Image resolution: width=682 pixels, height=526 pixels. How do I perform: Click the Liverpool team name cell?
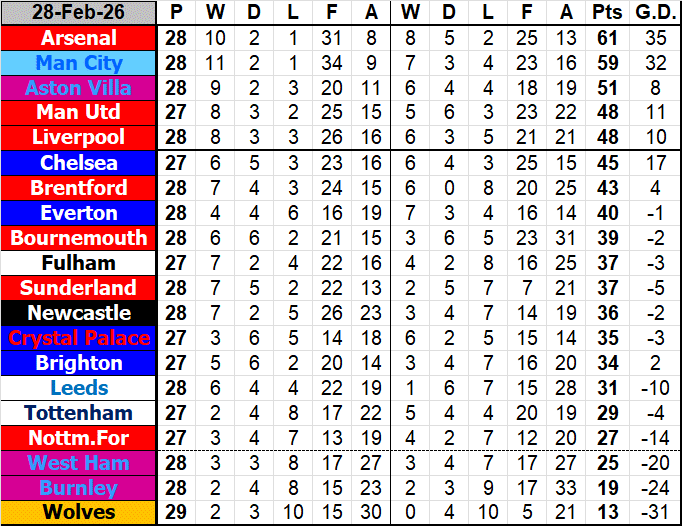click(x=79, y=138)
